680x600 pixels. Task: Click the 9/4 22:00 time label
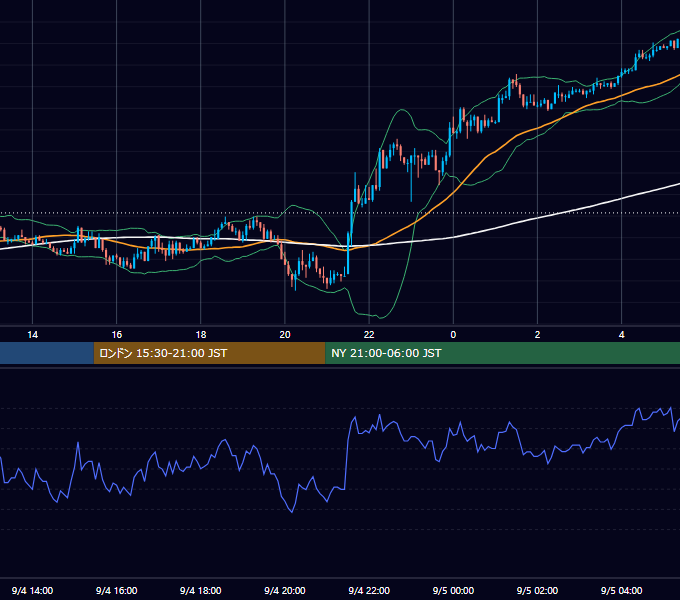pos(369,590)
